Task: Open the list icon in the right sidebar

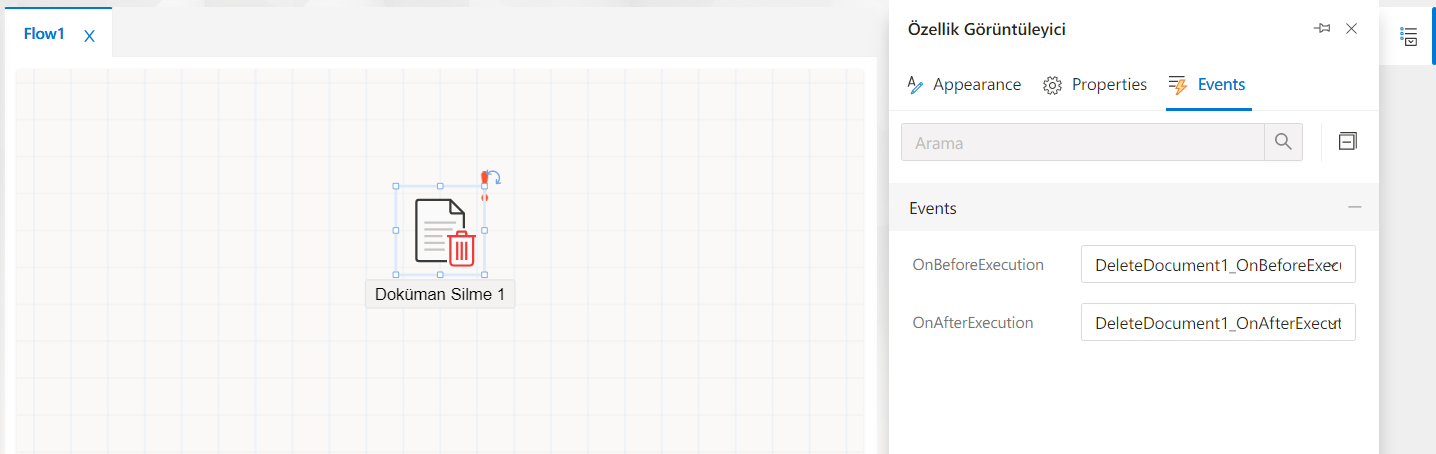Action: (1408, 37)
